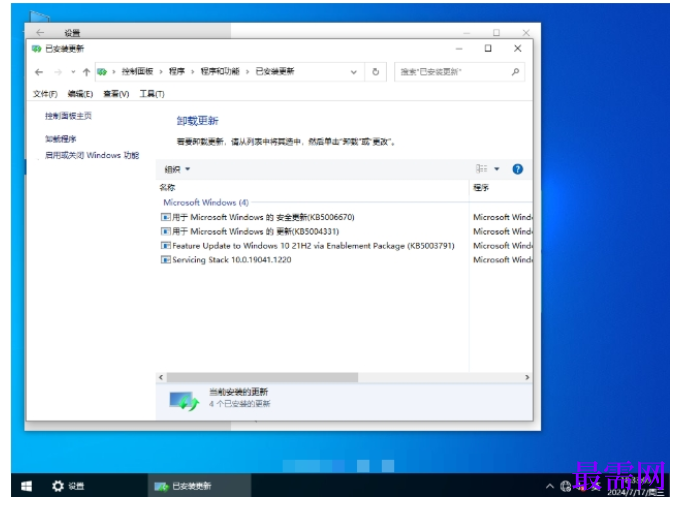Open 控制面板主页 link in sidebar
Viewport: 684px width, 507px height.
coord(68,116)
